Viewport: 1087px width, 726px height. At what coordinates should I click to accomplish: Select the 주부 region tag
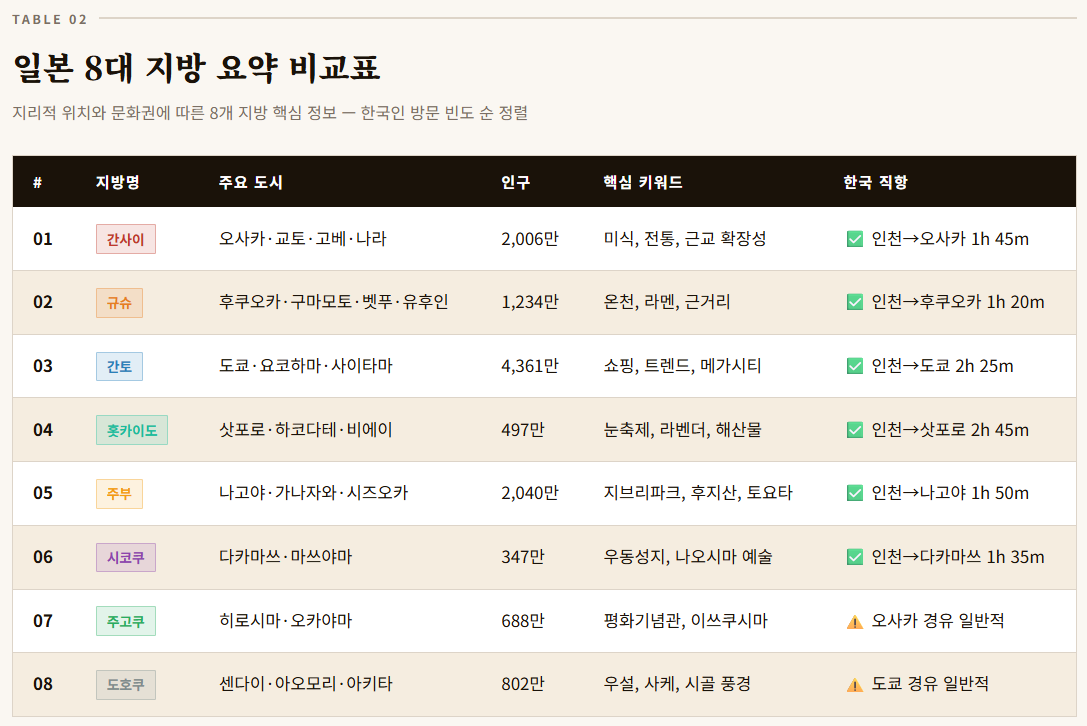[119, 494]
